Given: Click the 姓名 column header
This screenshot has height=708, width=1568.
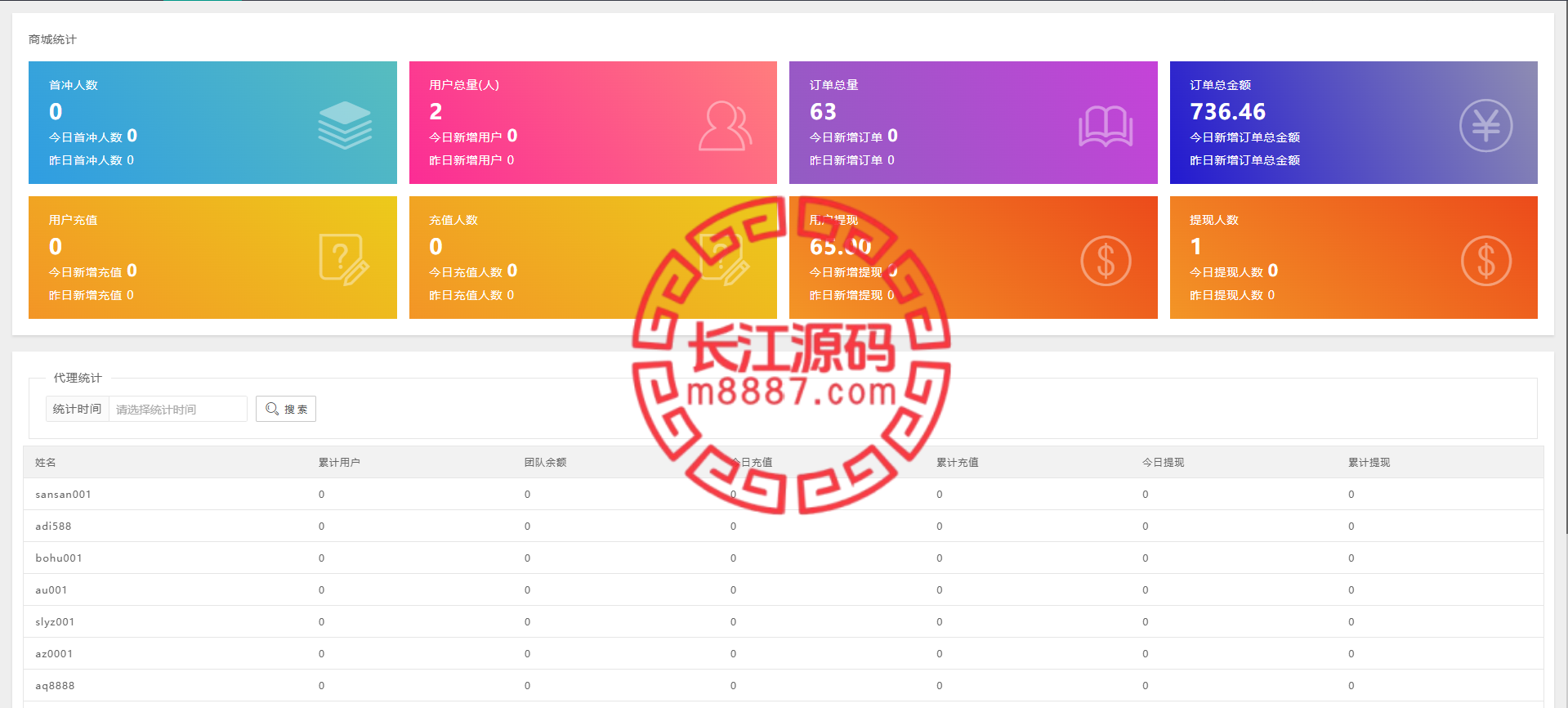Looking at the screenshot, I should 46,463.
